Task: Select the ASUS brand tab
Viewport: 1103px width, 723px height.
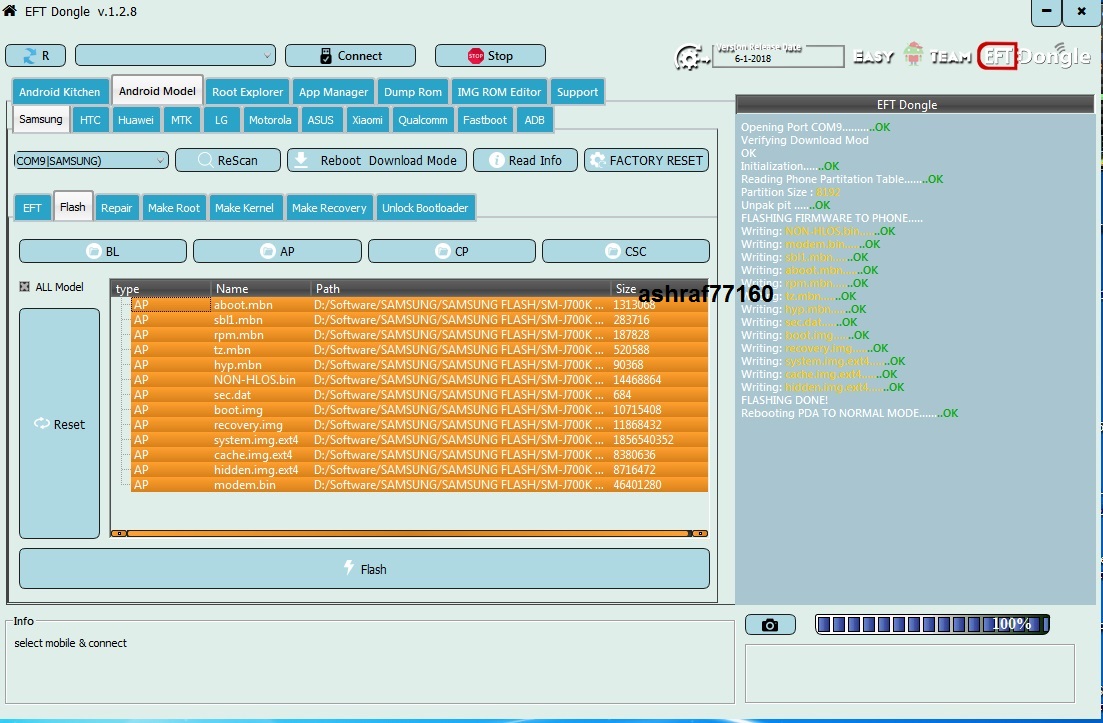Action: (321, 120)
